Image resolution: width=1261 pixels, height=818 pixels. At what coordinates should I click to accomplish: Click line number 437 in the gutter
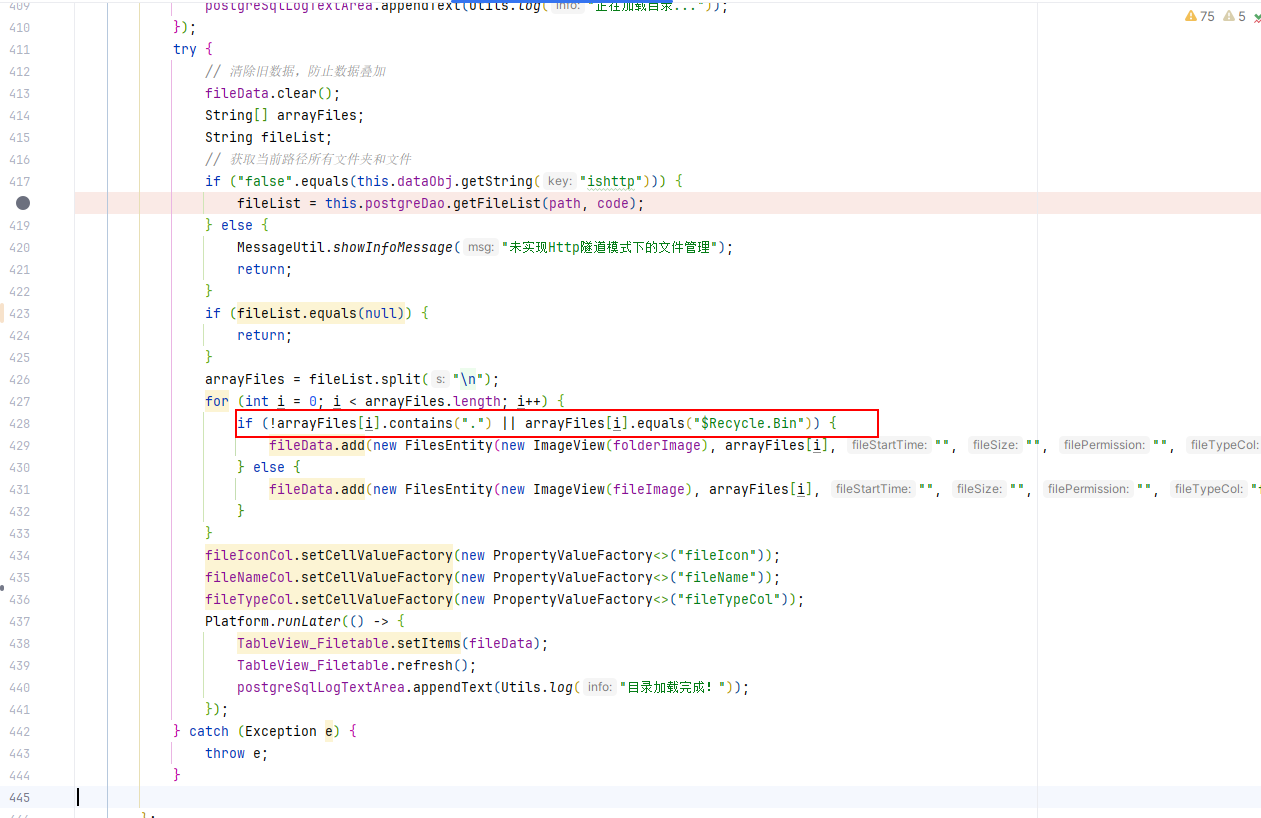19,621
